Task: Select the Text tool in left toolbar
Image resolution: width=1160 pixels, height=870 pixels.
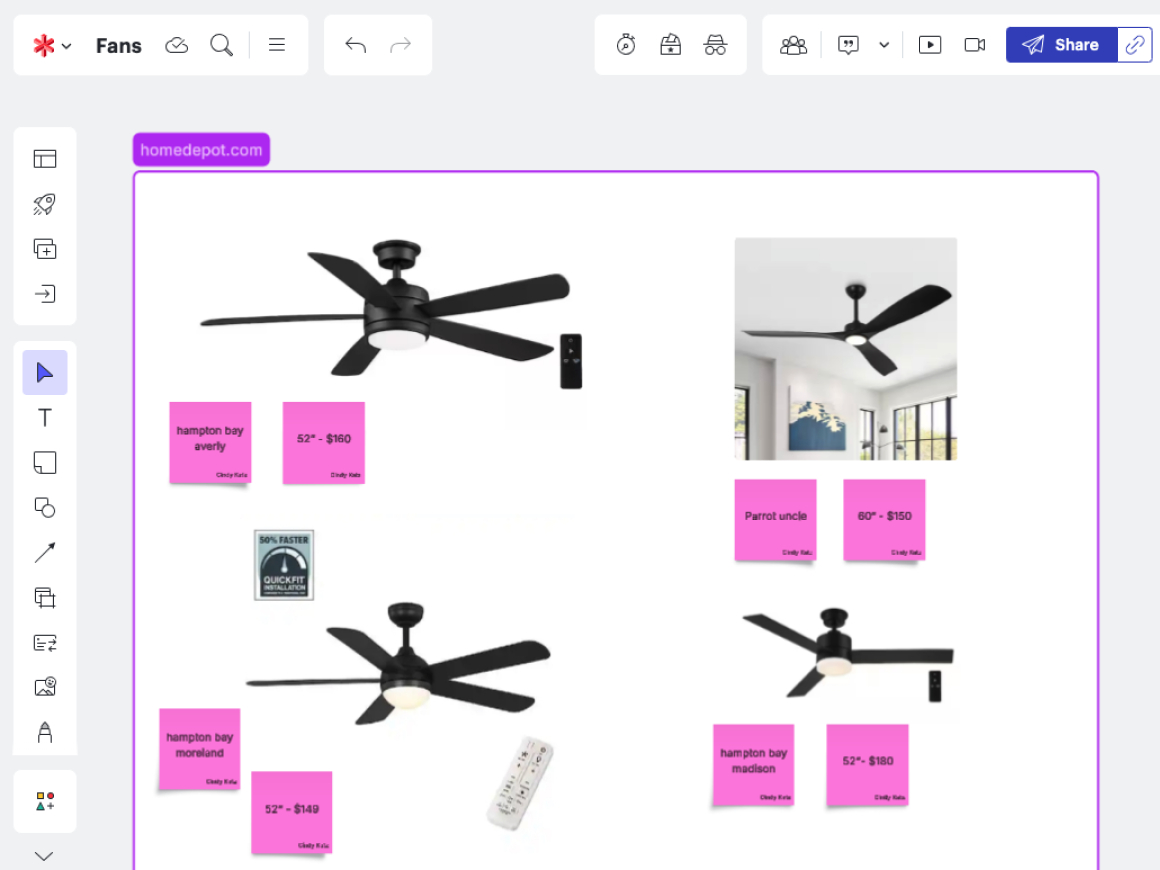Action: coord(45,418)
